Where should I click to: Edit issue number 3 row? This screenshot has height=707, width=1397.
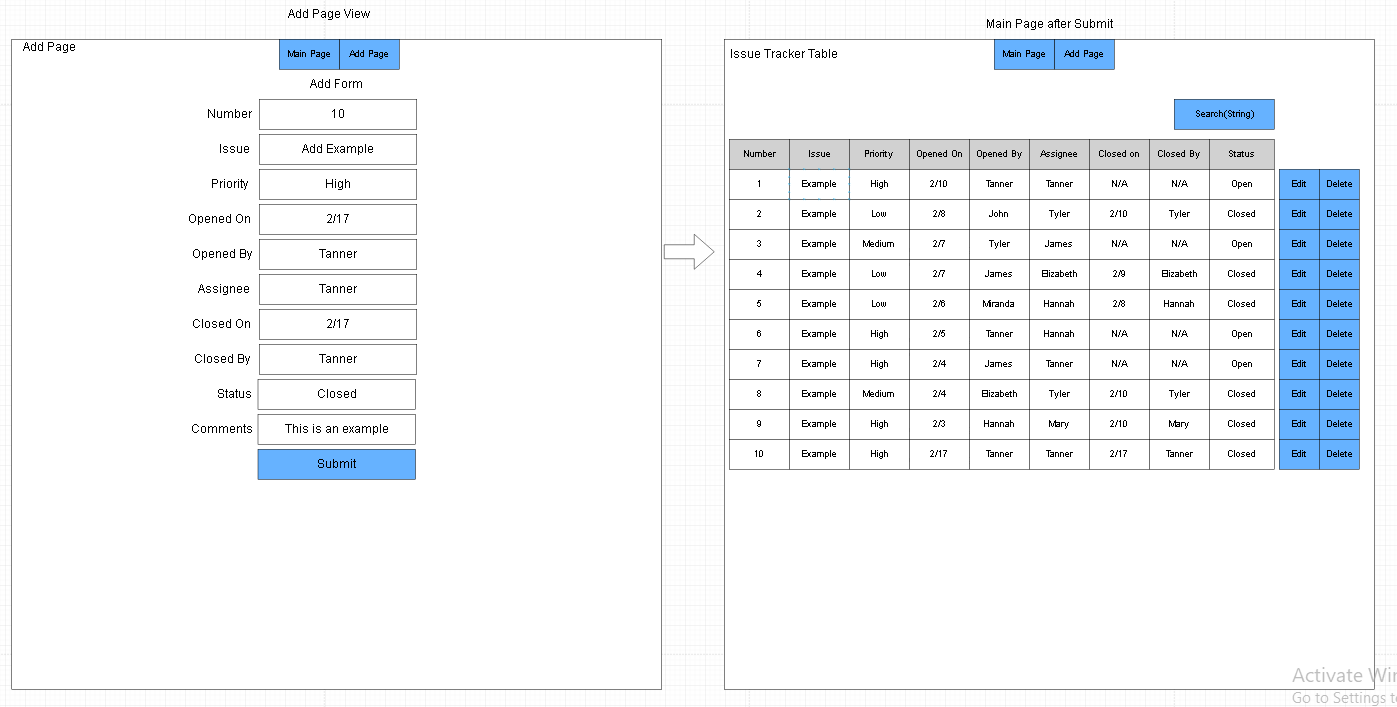click(x=1299, y=244)
